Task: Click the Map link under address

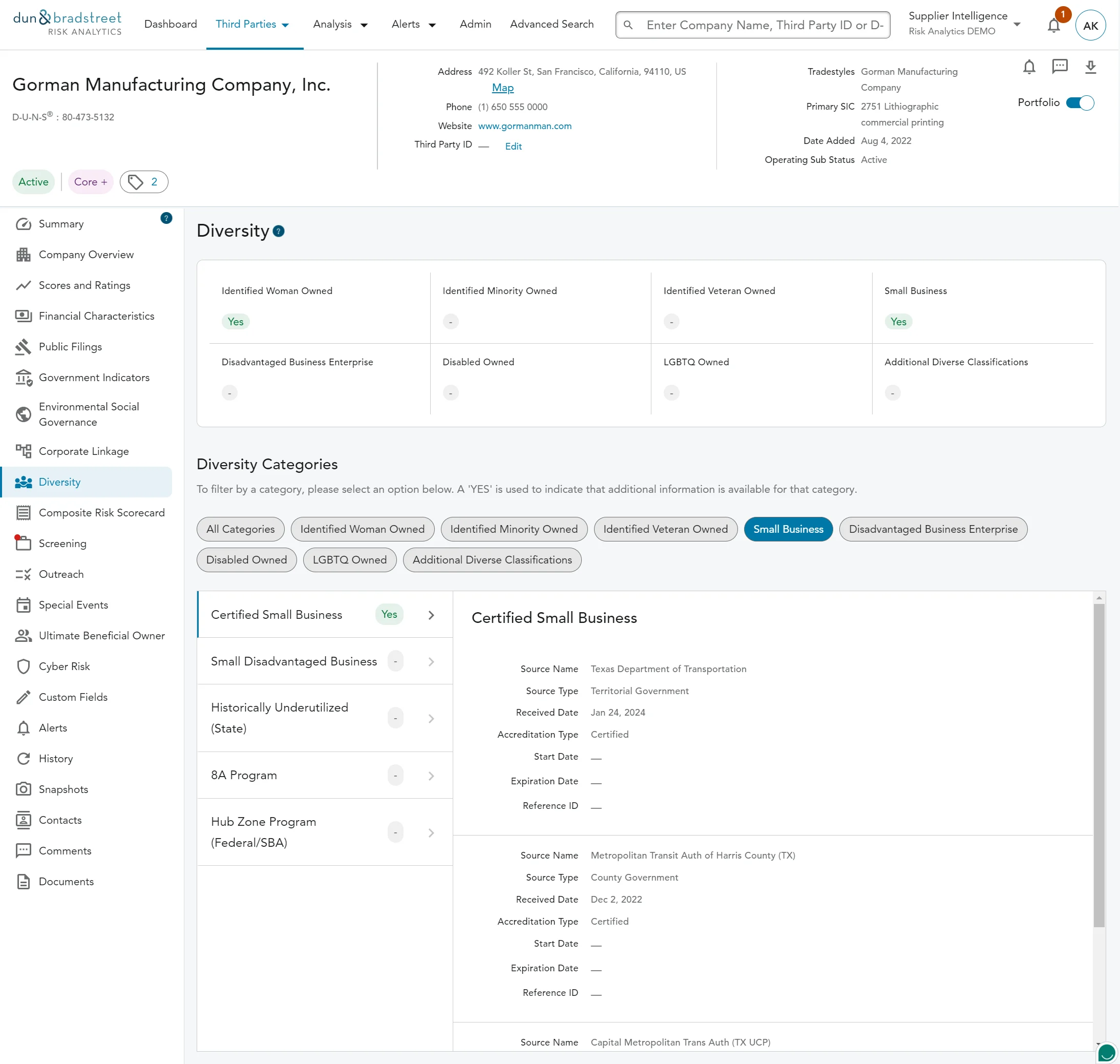Action: [502, 88]
